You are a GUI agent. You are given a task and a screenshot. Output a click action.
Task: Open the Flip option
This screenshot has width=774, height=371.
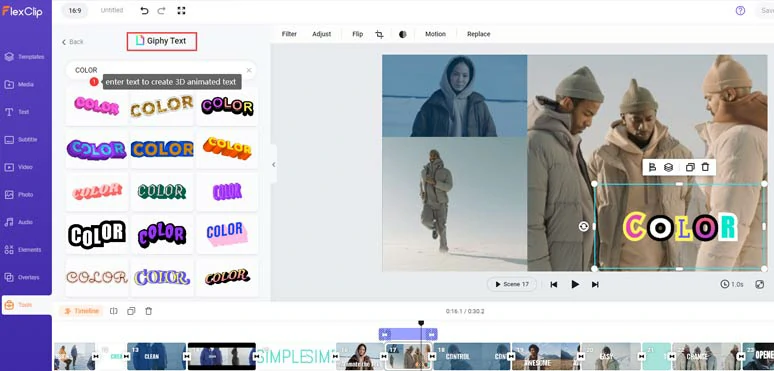coord(358,34)
